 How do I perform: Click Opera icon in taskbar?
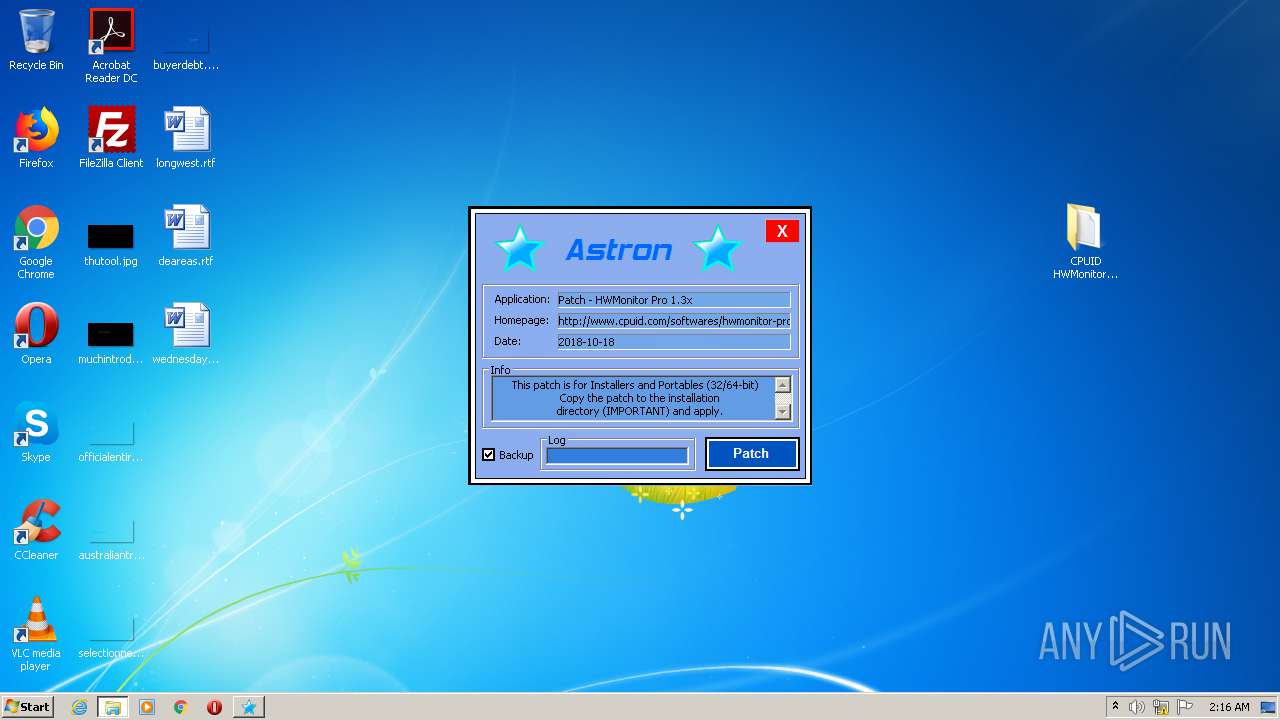click(214, 707)
